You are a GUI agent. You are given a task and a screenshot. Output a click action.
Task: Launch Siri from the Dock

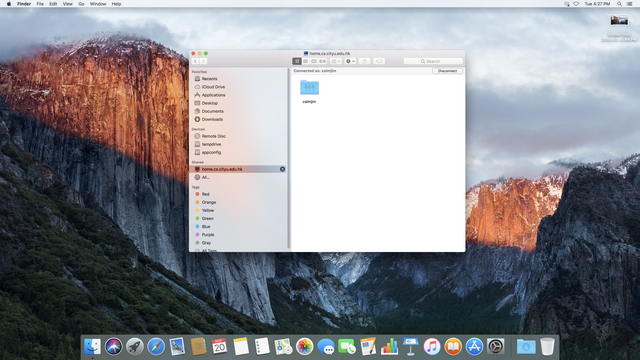(113, 347)
